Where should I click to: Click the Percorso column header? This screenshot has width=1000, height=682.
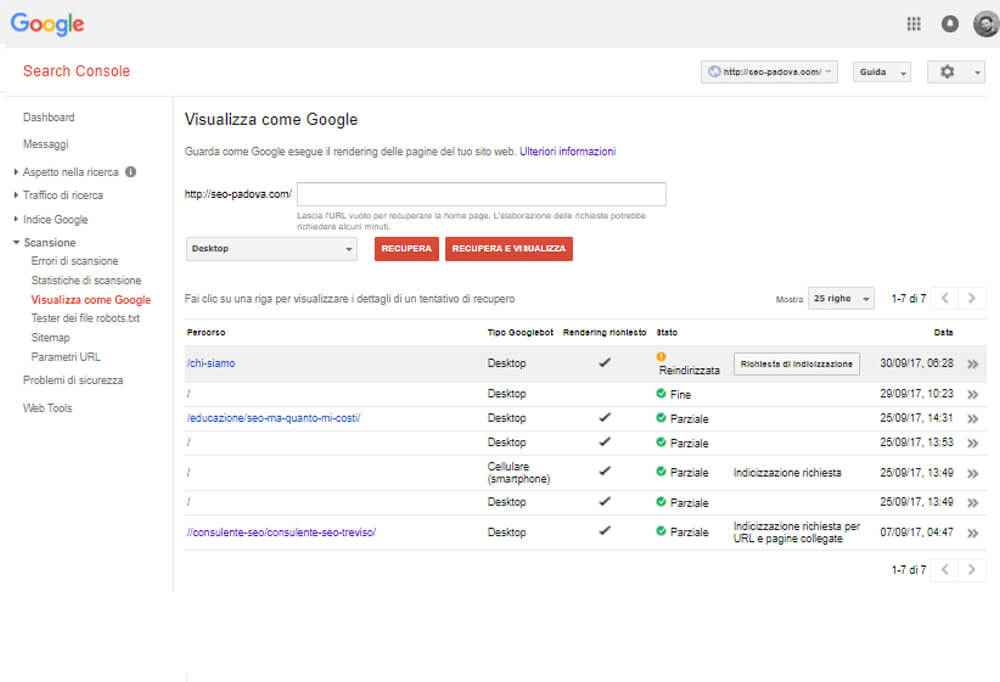(x=206, y=332)
